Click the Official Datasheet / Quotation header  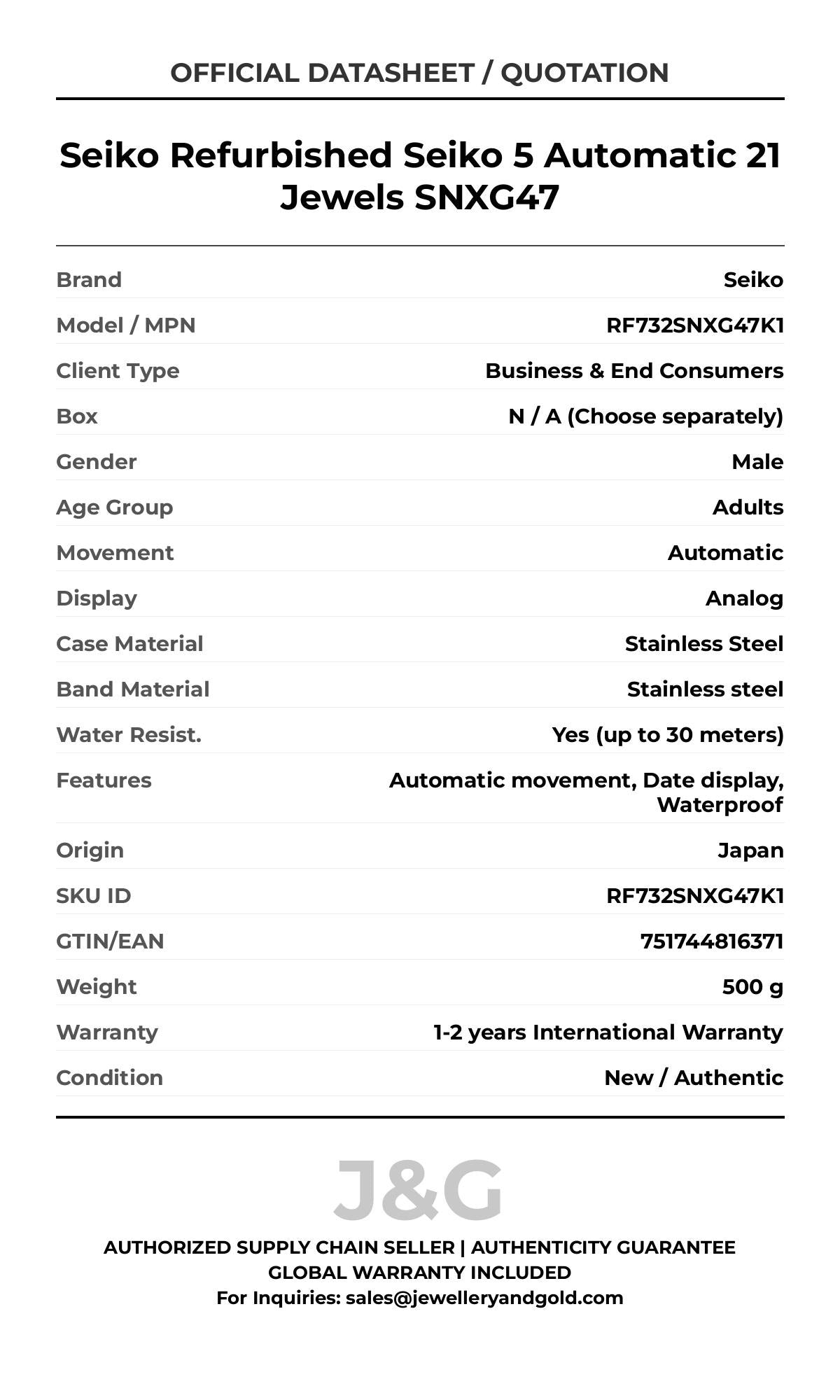click(x=419, y=73)
